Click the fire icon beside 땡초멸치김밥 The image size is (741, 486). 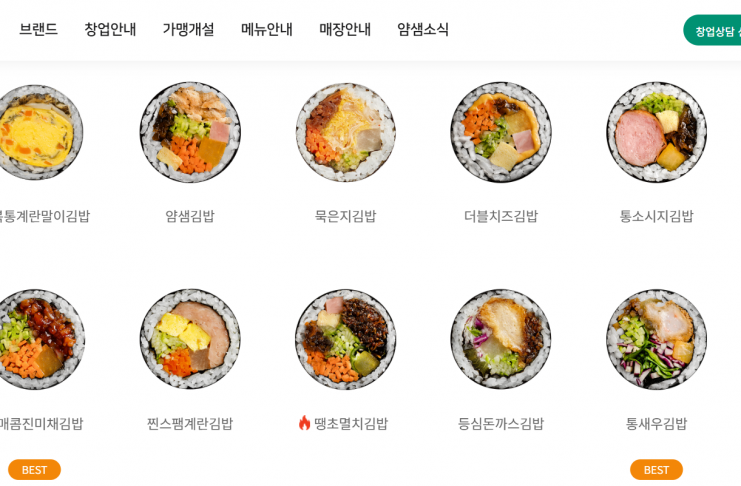304,423
